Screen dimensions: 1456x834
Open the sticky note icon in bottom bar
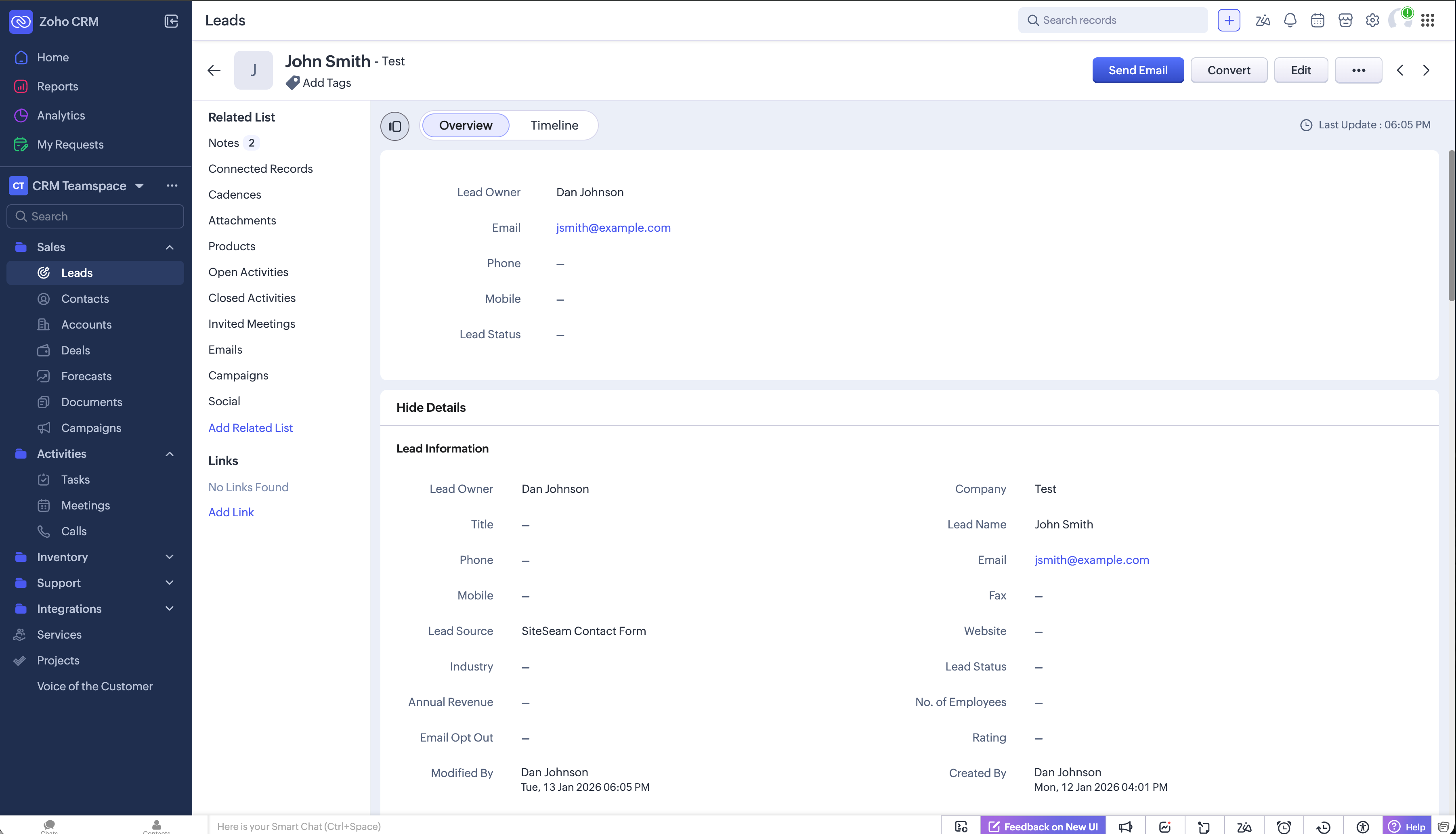pyautogui.click(x=1204, y=827)
